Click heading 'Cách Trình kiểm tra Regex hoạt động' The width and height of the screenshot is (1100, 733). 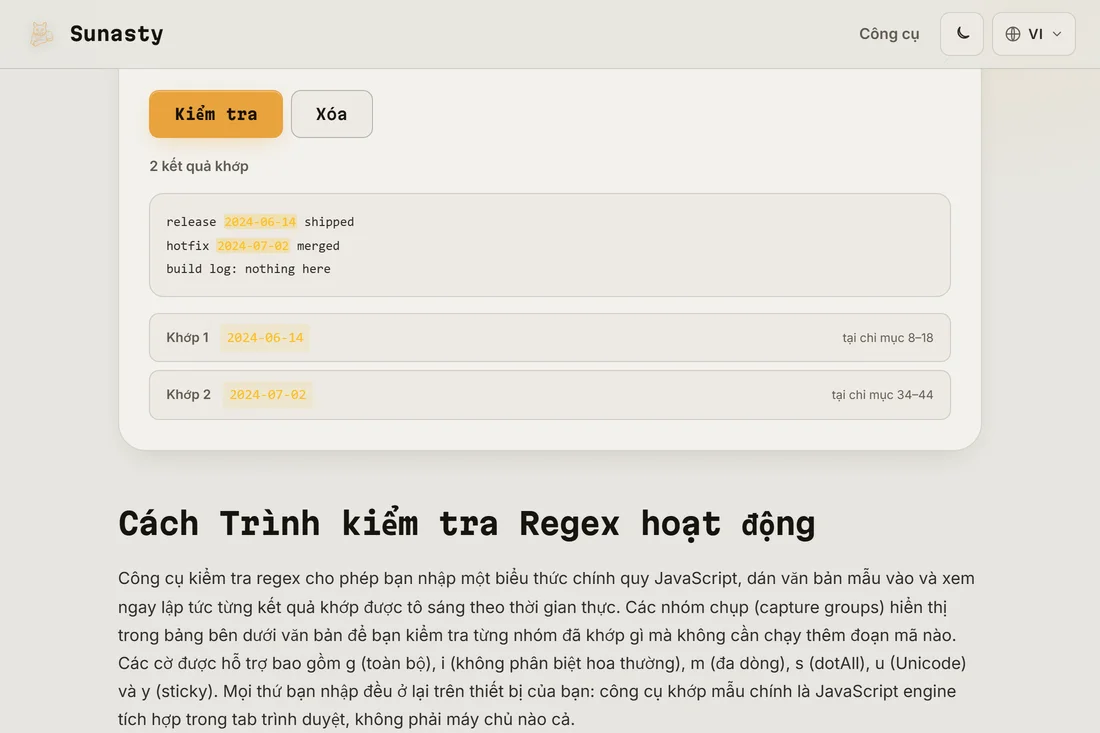467,524
